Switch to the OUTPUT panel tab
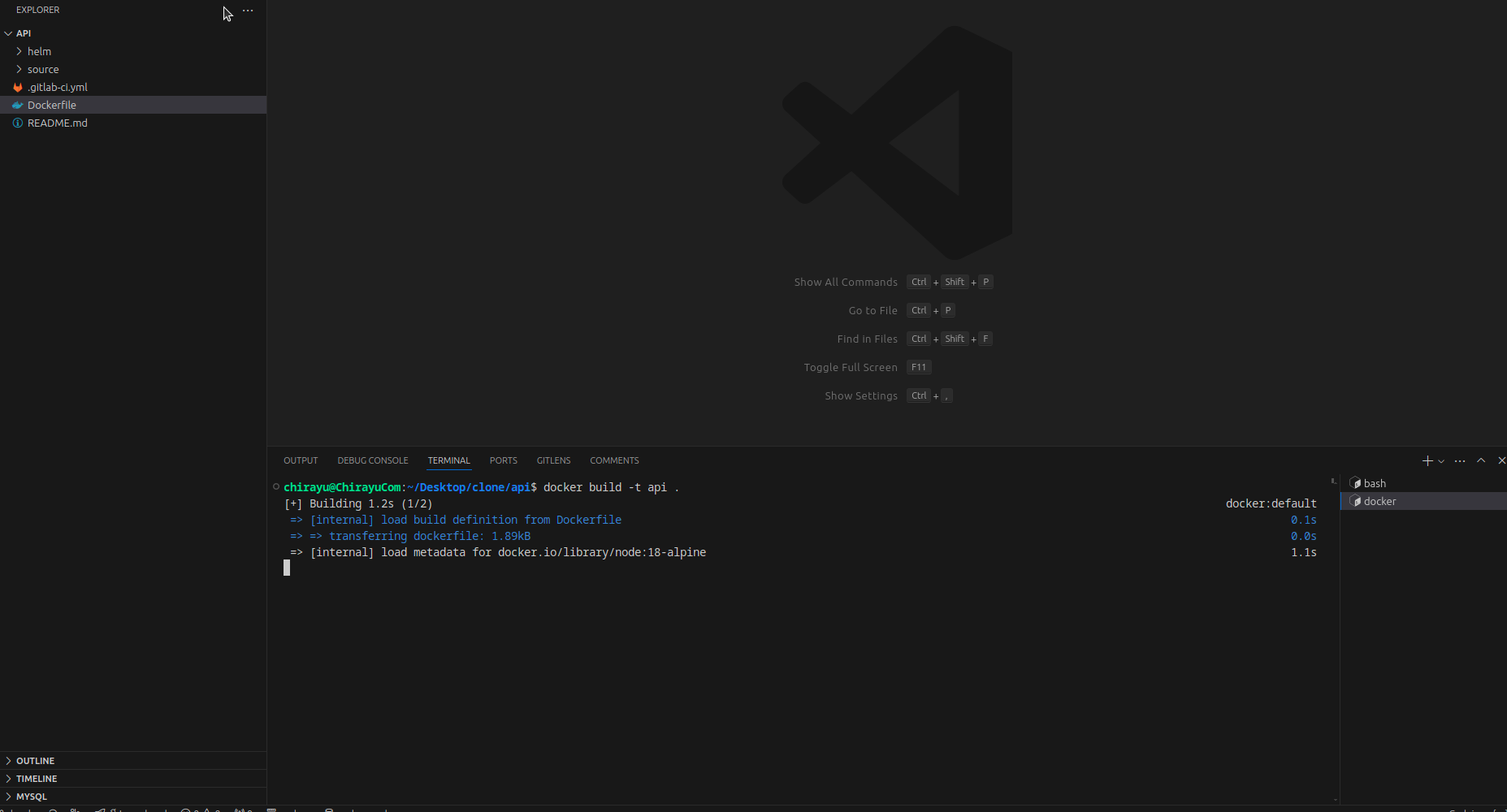 (x=301, y=460)
